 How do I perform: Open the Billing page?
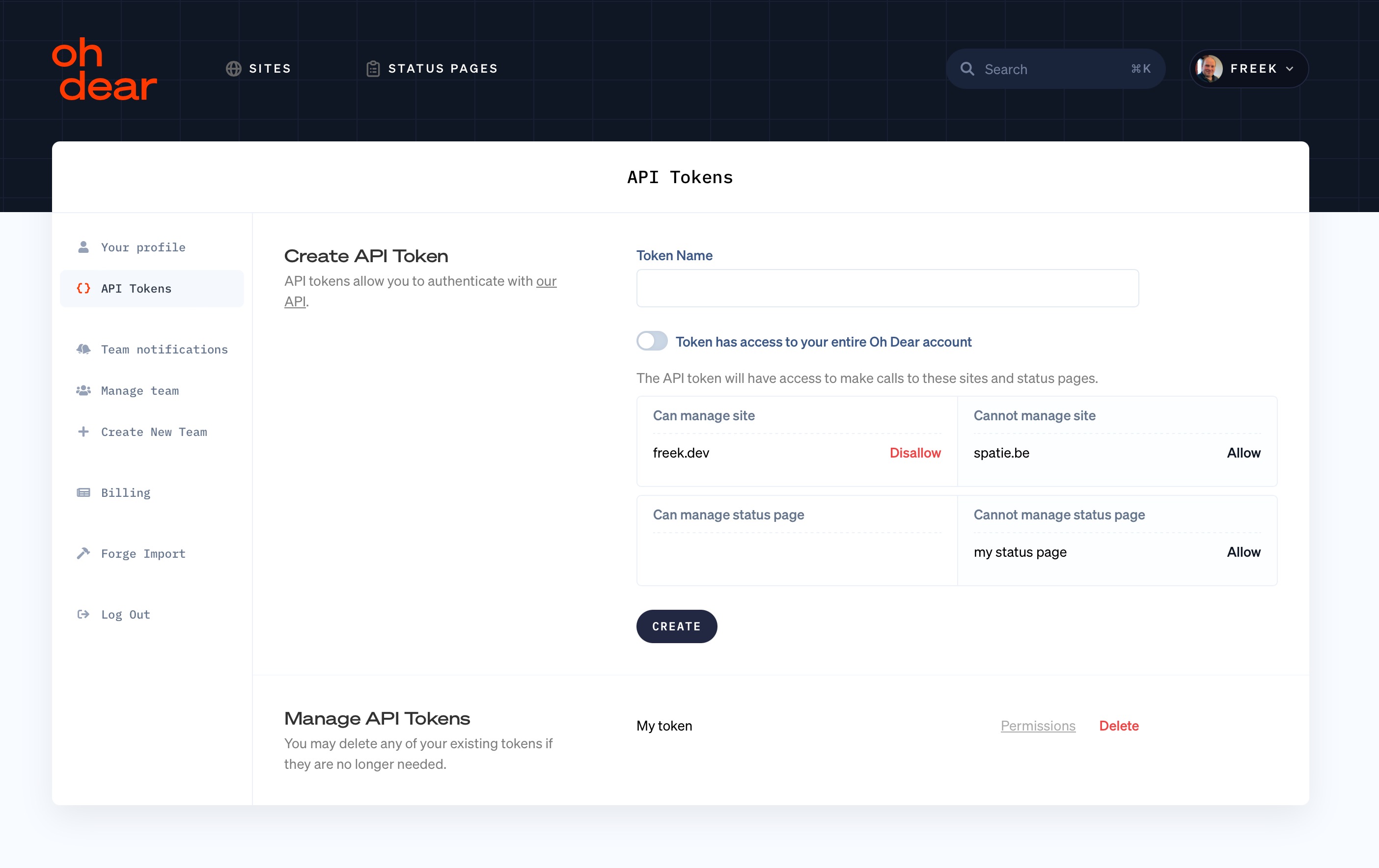(x=152, y=492)
